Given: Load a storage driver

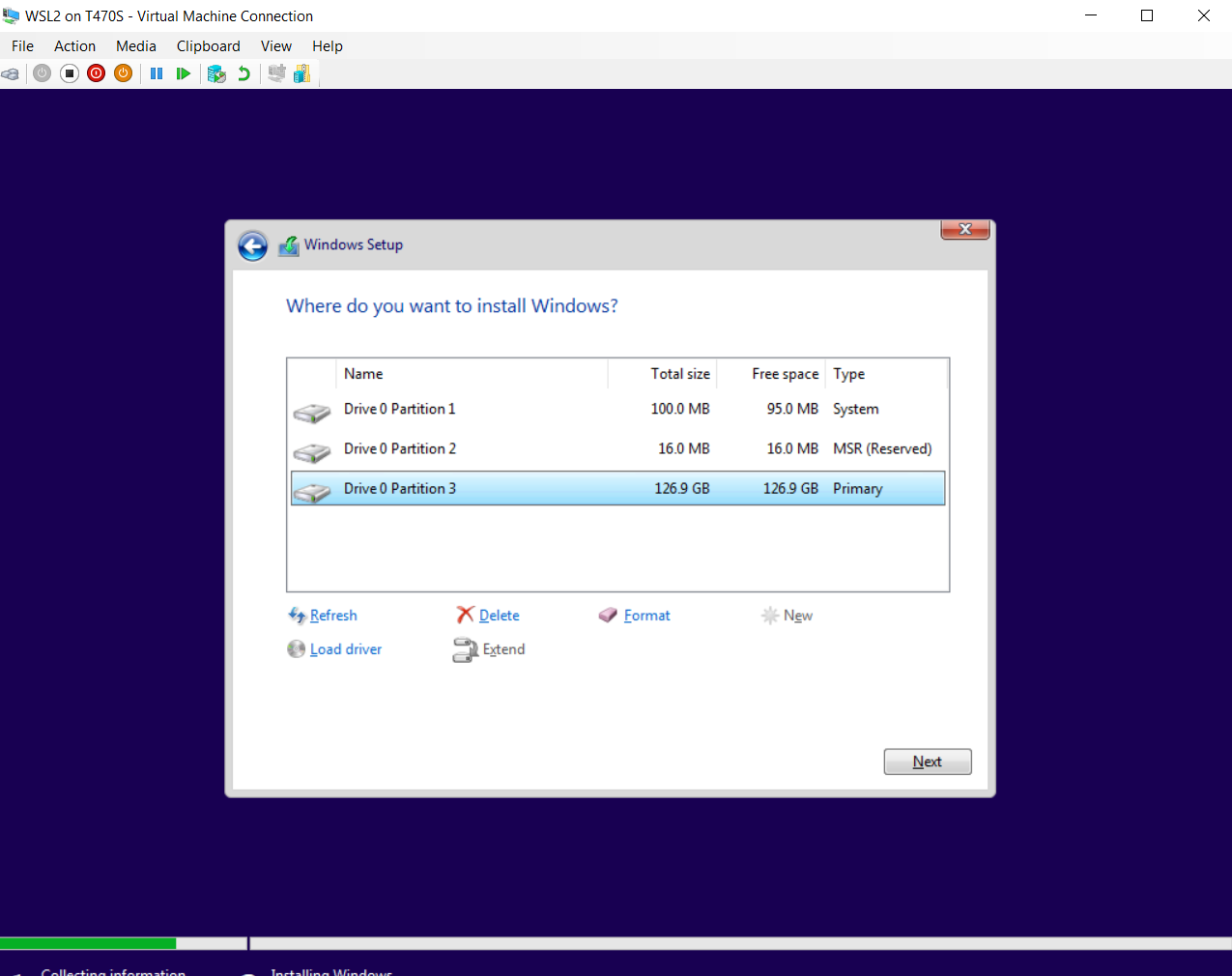Looking at the screenshot, I should (x=344, y=648).
